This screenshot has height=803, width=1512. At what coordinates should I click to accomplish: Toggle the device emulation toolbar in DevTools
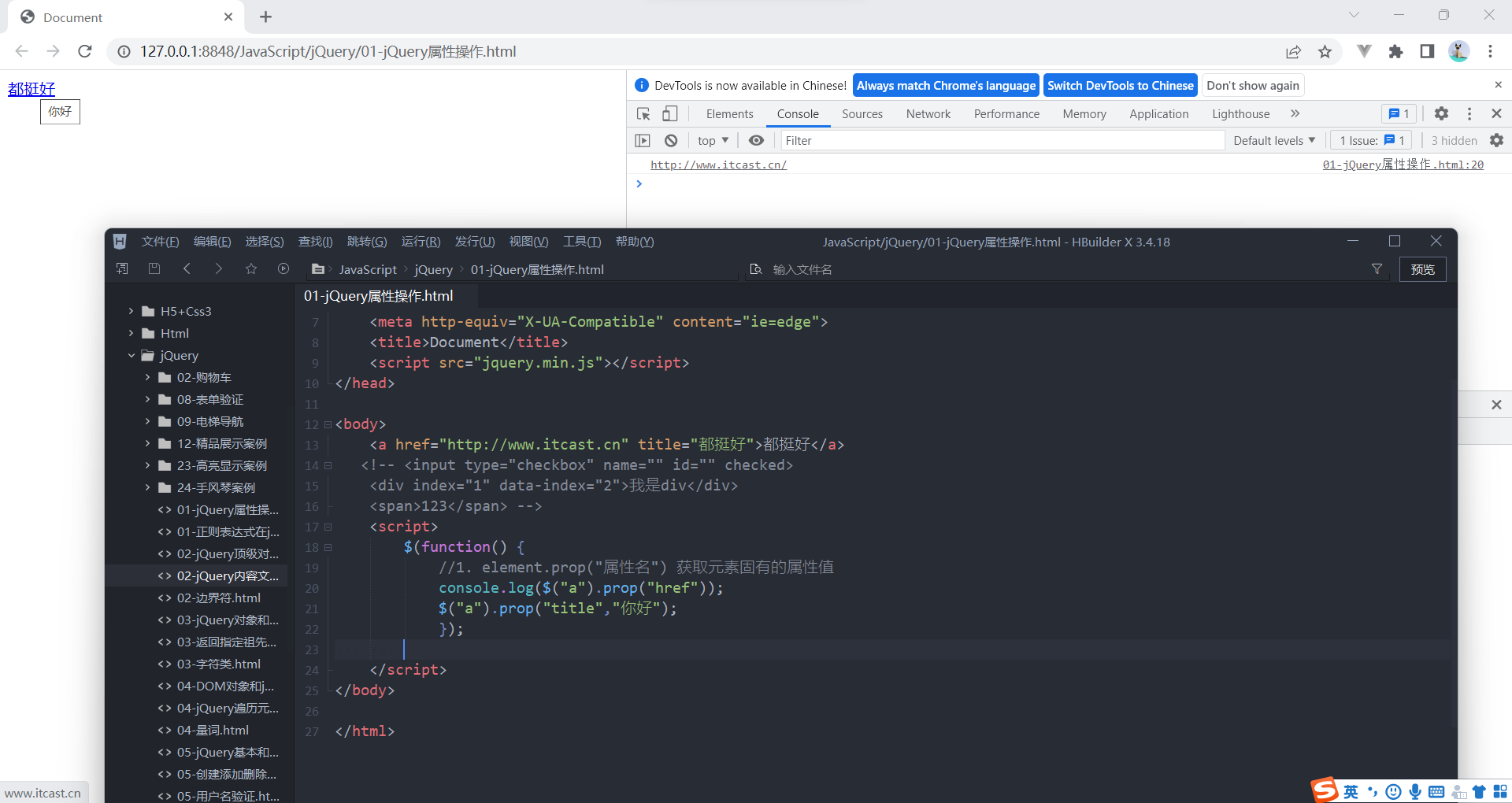tap(670, 113)
